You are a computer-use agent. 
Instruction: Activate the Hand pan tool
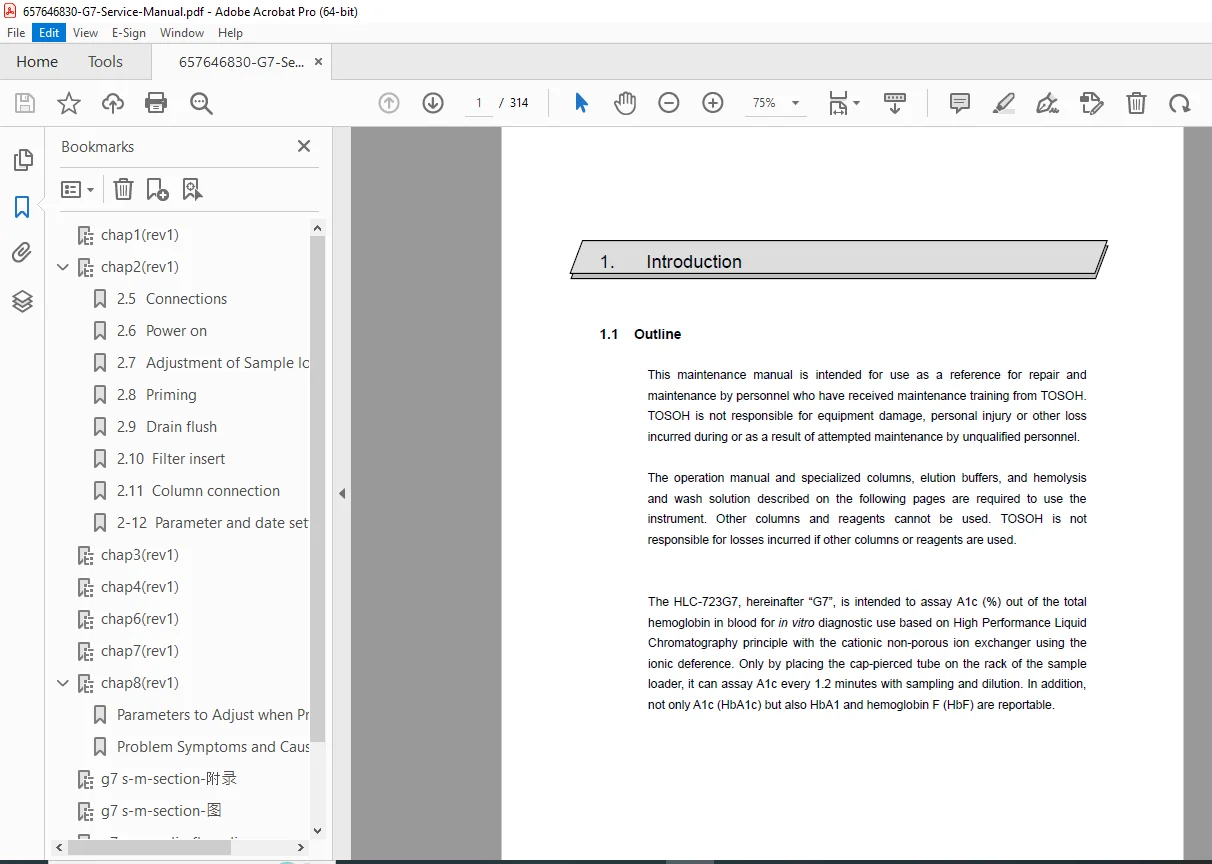[625, 103]
